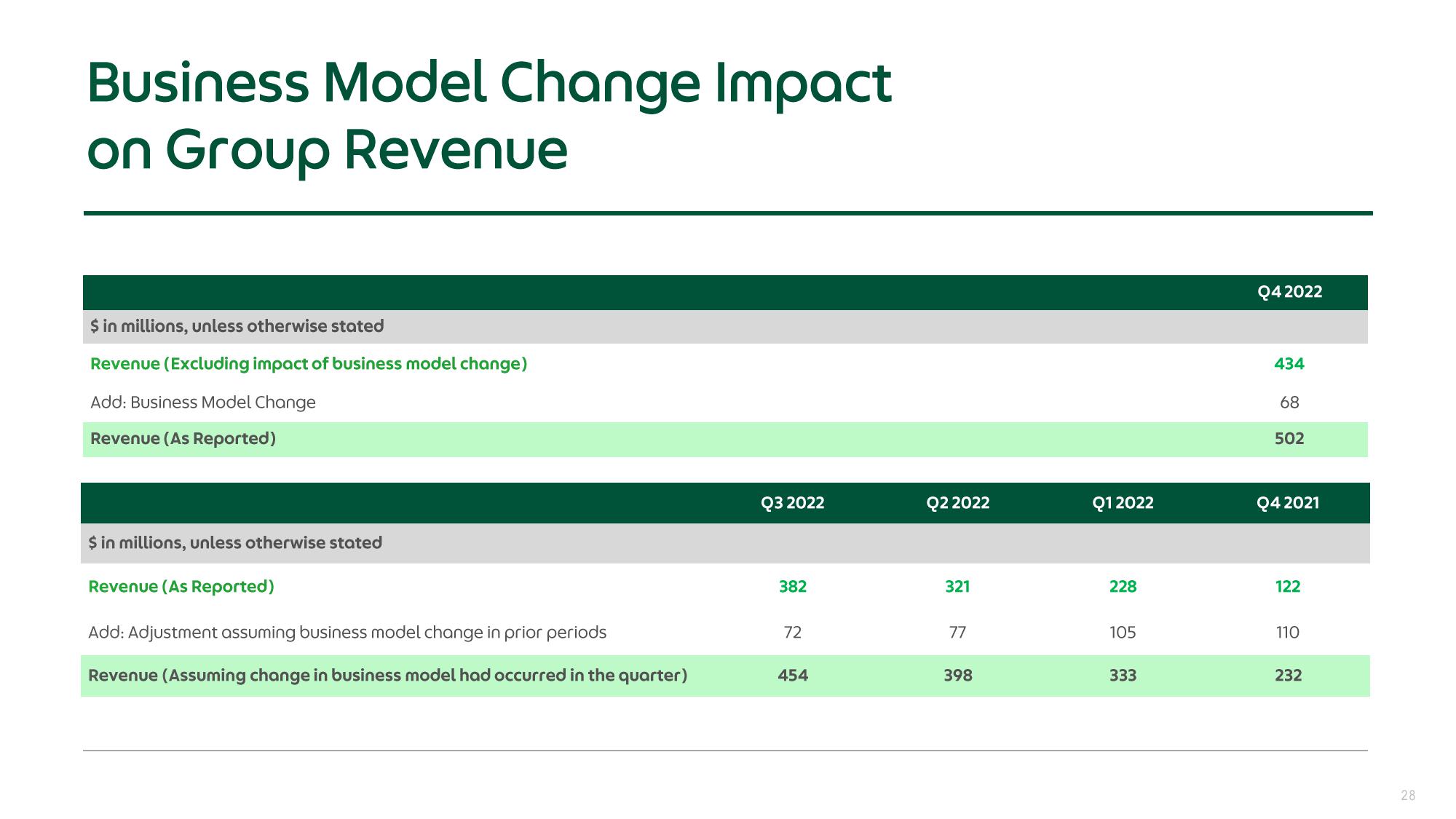Select the value 502
Screen dimensions: 1456x819
coord(1289,439)
